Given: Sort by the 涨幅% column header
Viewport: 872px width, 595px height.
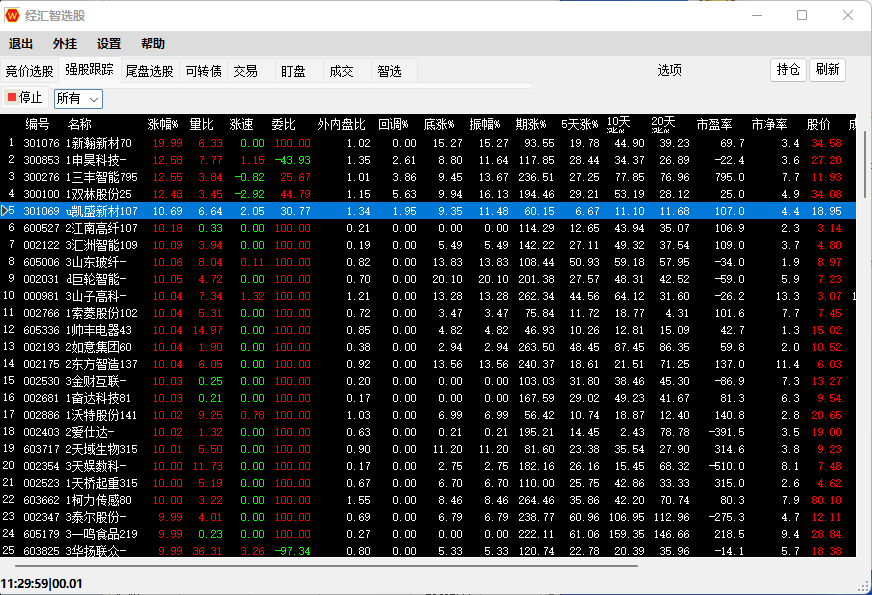Looking at the screenshot, I should [163, 124].
